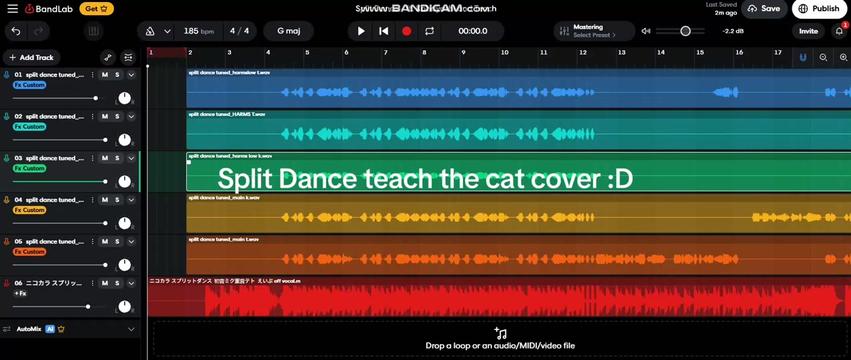Start recording with the red Record button
This screenshot has height=360, width=851.
(407, 31)
